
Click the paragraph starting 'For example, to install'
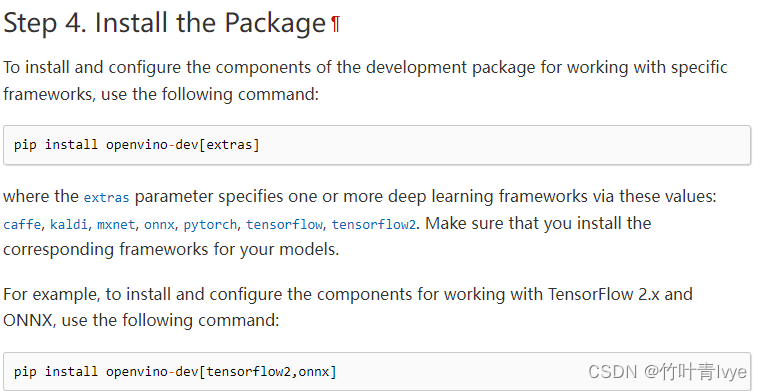point(347,307)
